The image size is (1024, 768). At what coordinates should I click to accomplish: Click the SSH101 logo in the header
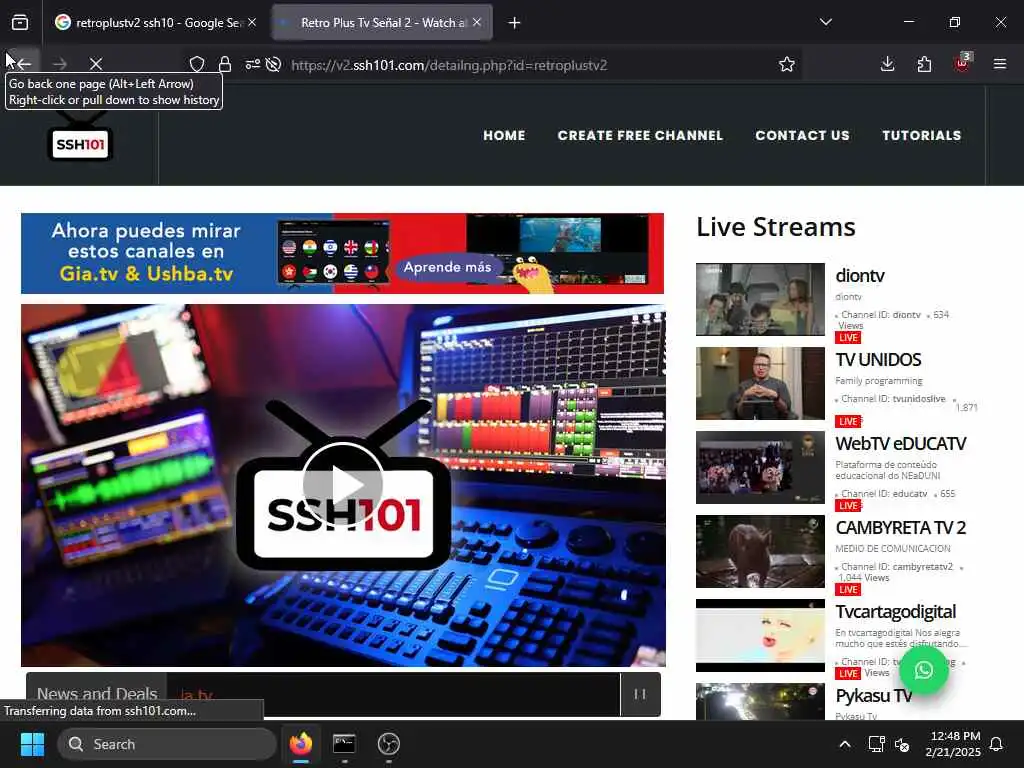point(80,138)
